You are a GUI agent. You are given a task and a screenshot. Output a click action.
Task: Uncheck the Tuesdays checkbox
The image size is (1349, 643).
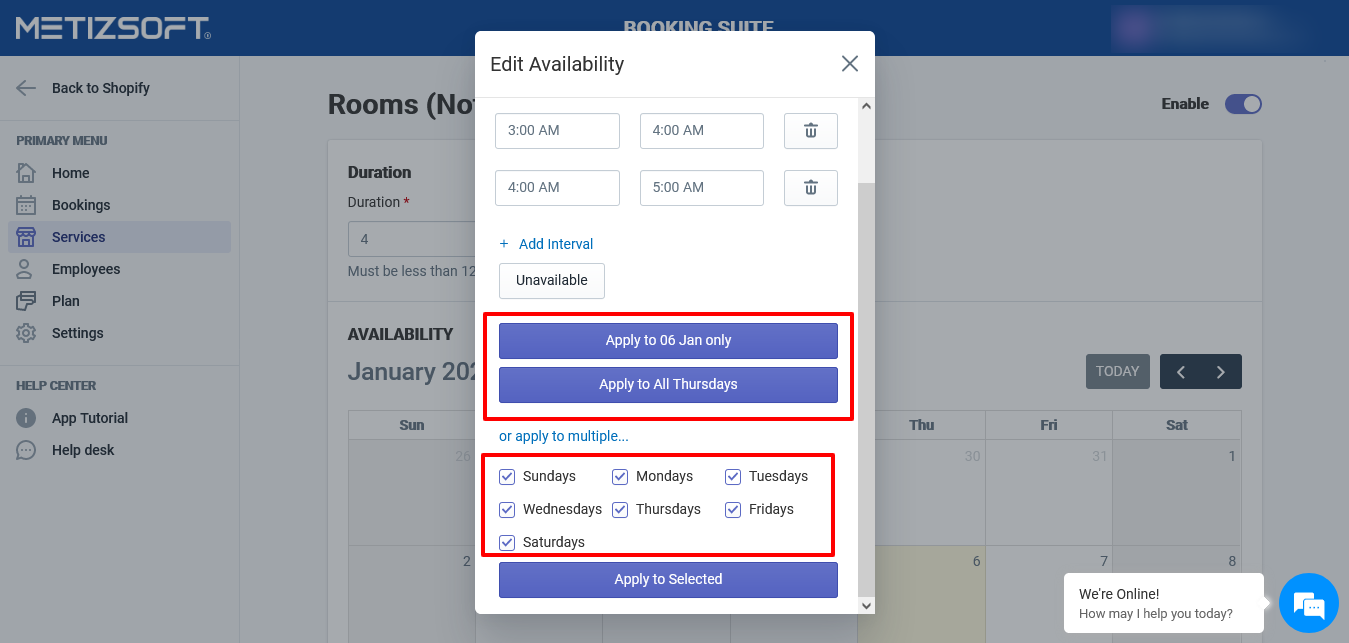(x=733, y=477)
